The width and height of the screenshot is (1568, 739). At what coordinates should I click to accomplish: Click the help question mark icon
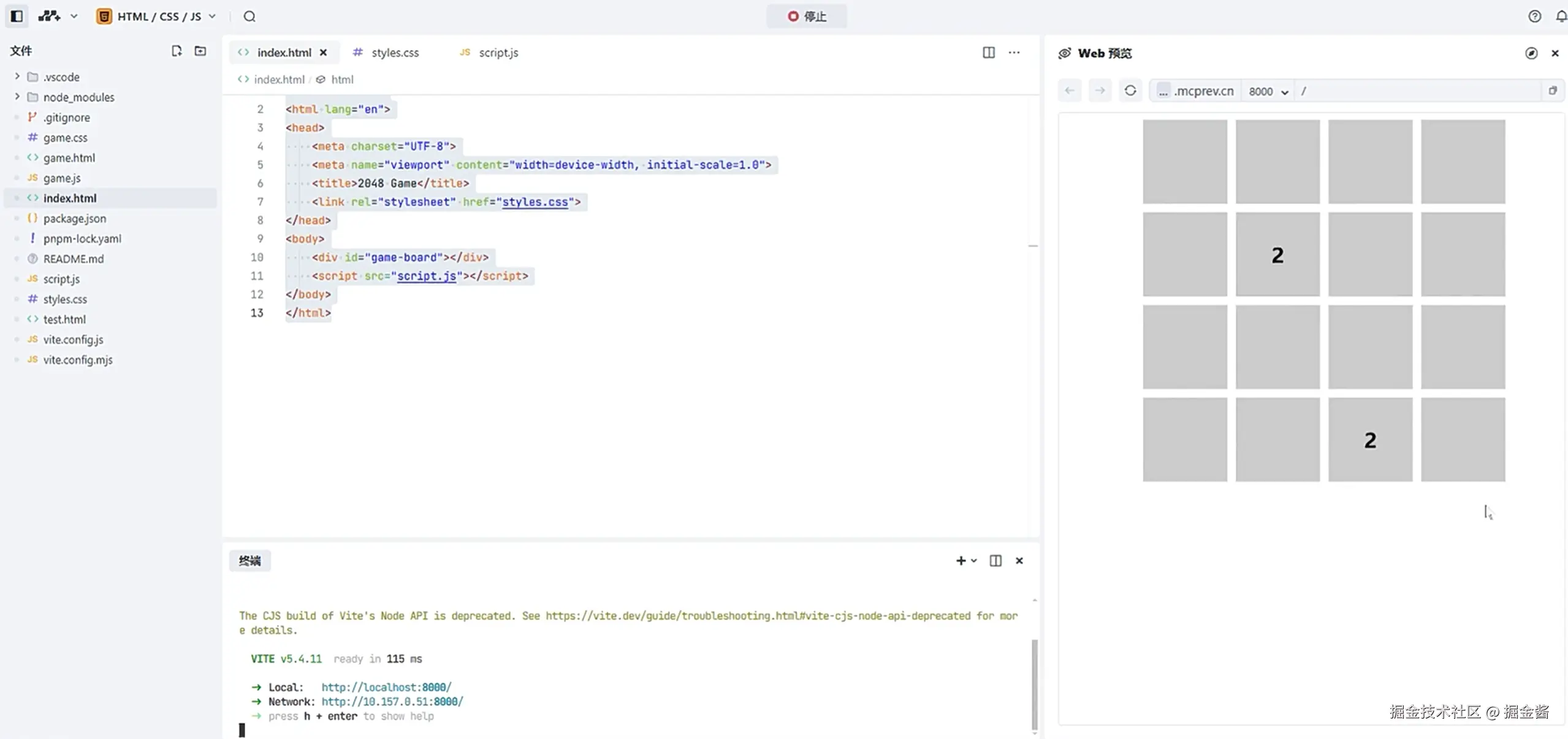click(x=1534, y=16)
